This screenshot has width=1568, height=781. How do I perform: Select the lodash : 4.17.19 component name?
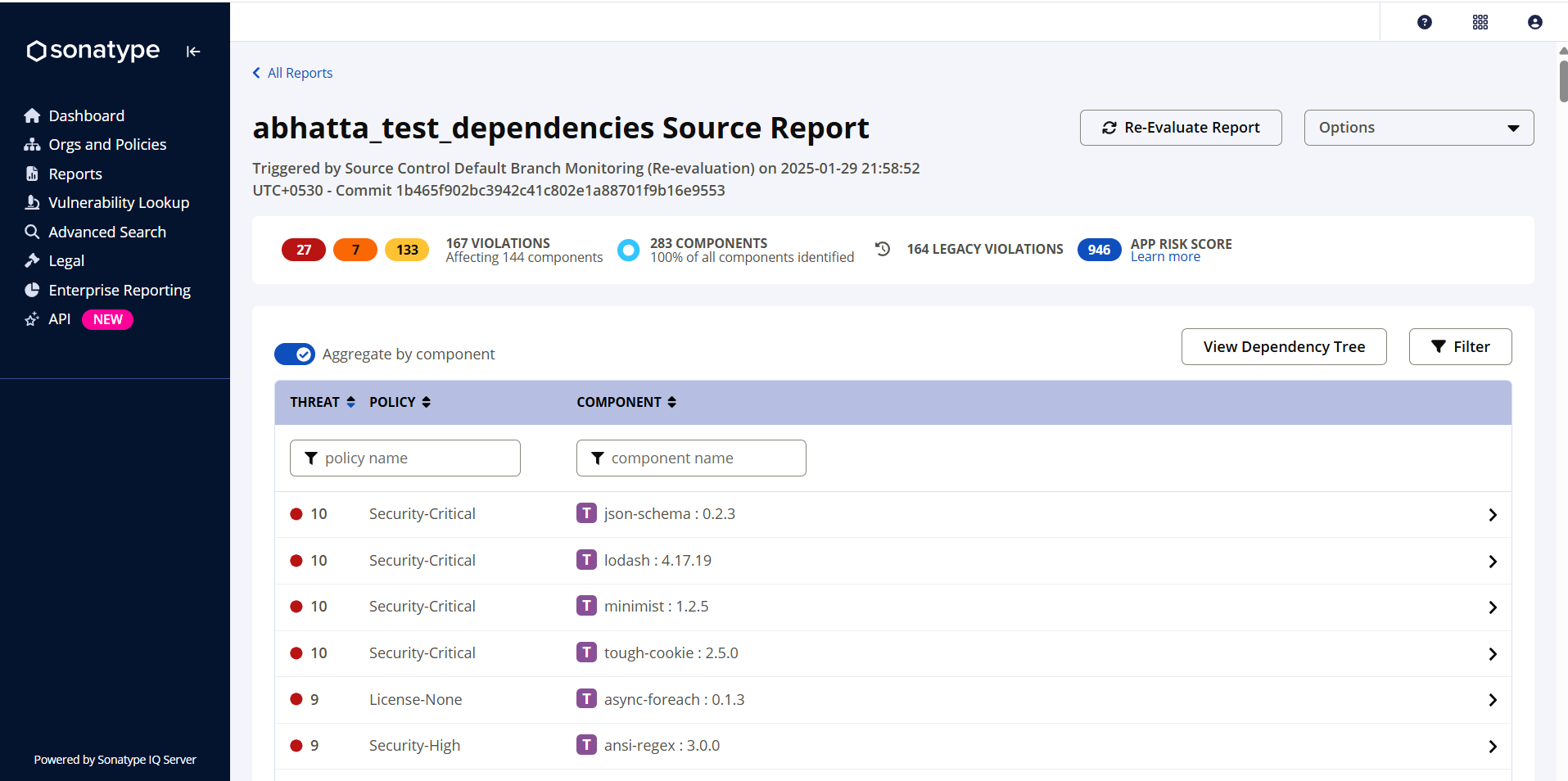coord(657,561)
